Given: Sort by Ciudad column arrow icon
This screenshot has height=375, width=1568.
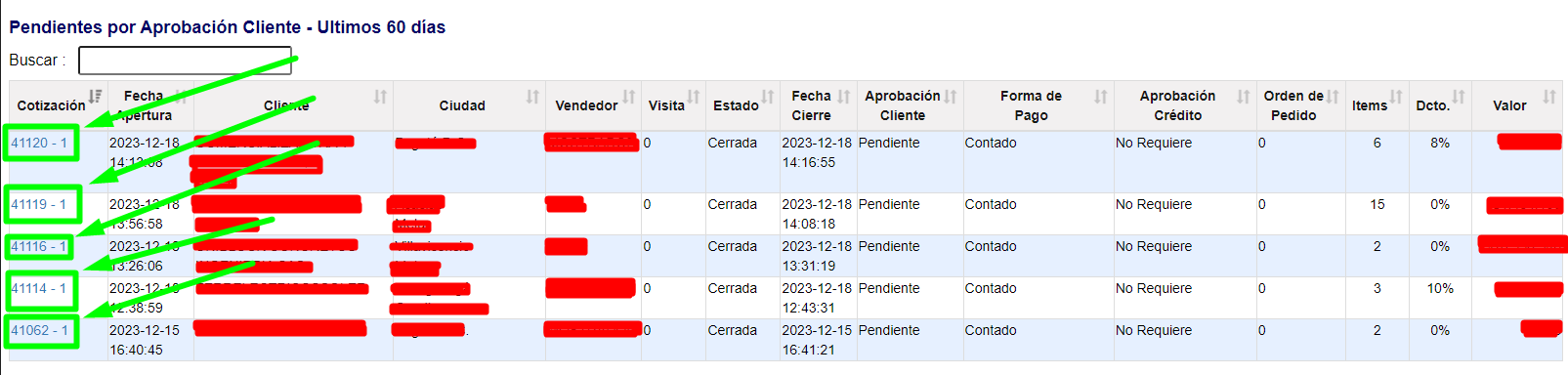Looking at the screenshot, I should (x=532, y=96).
